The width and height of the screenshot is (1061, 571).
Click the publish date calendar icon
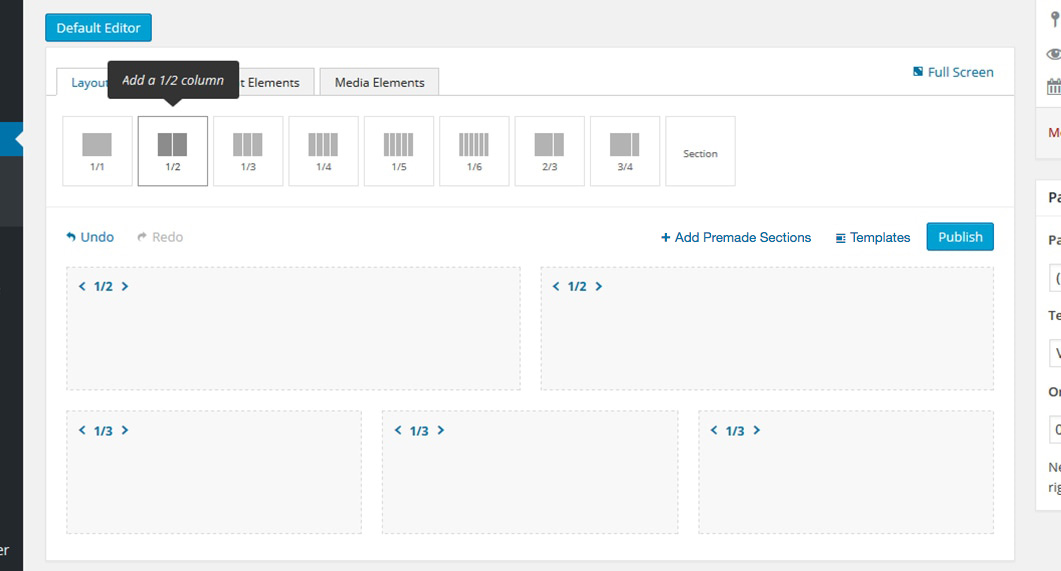click(x=1054, y=87)
